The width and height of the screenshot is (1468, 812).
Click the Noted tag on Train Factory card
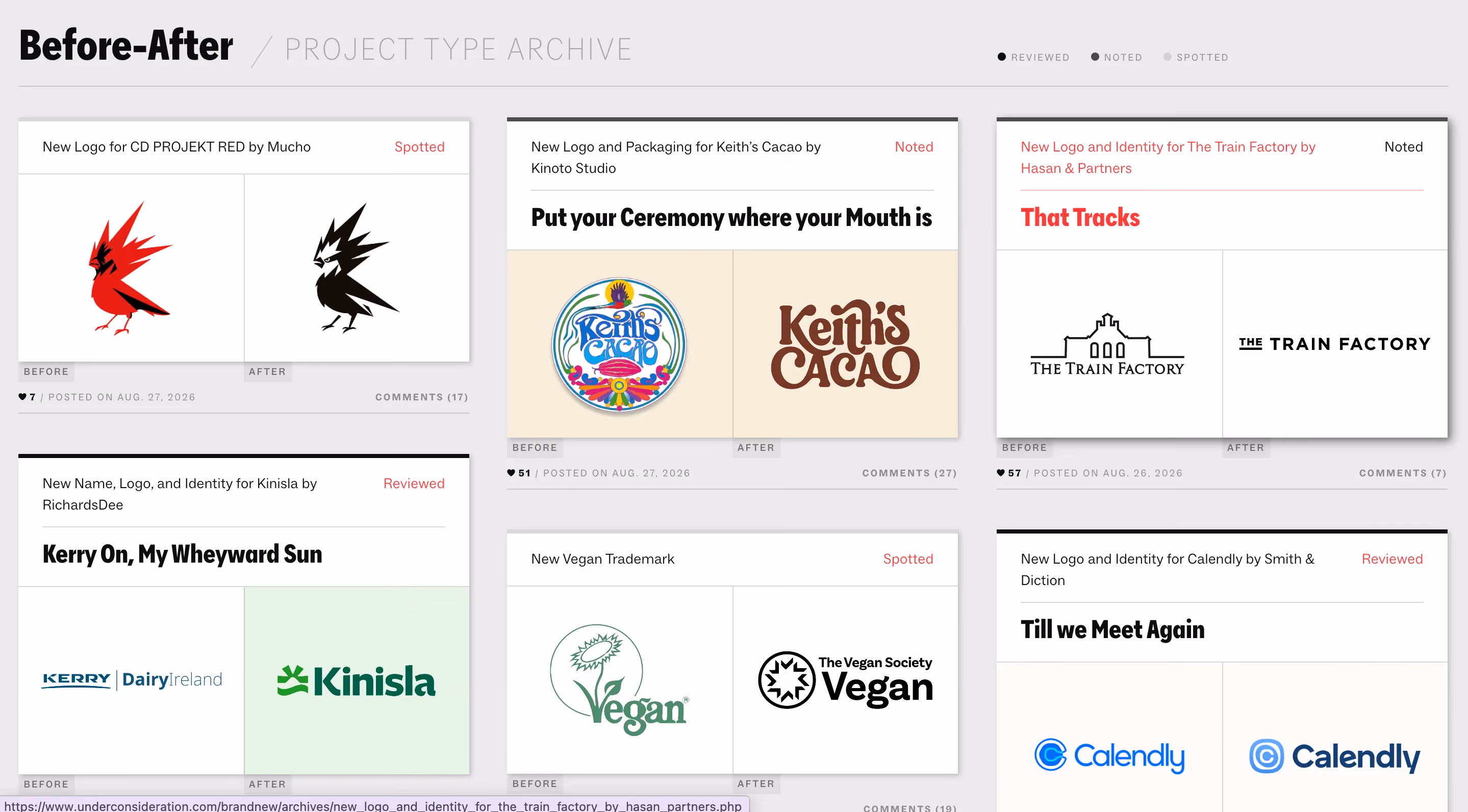1403,147
